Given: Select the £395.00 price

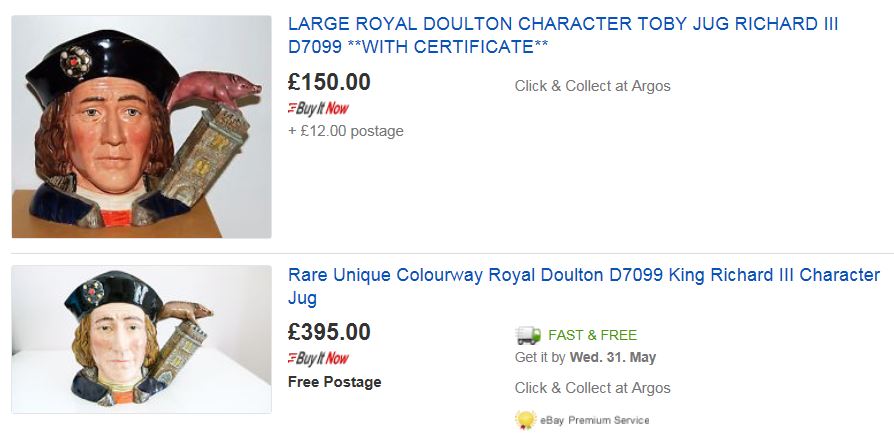Looking at the screenshot, I should point(329,332).
